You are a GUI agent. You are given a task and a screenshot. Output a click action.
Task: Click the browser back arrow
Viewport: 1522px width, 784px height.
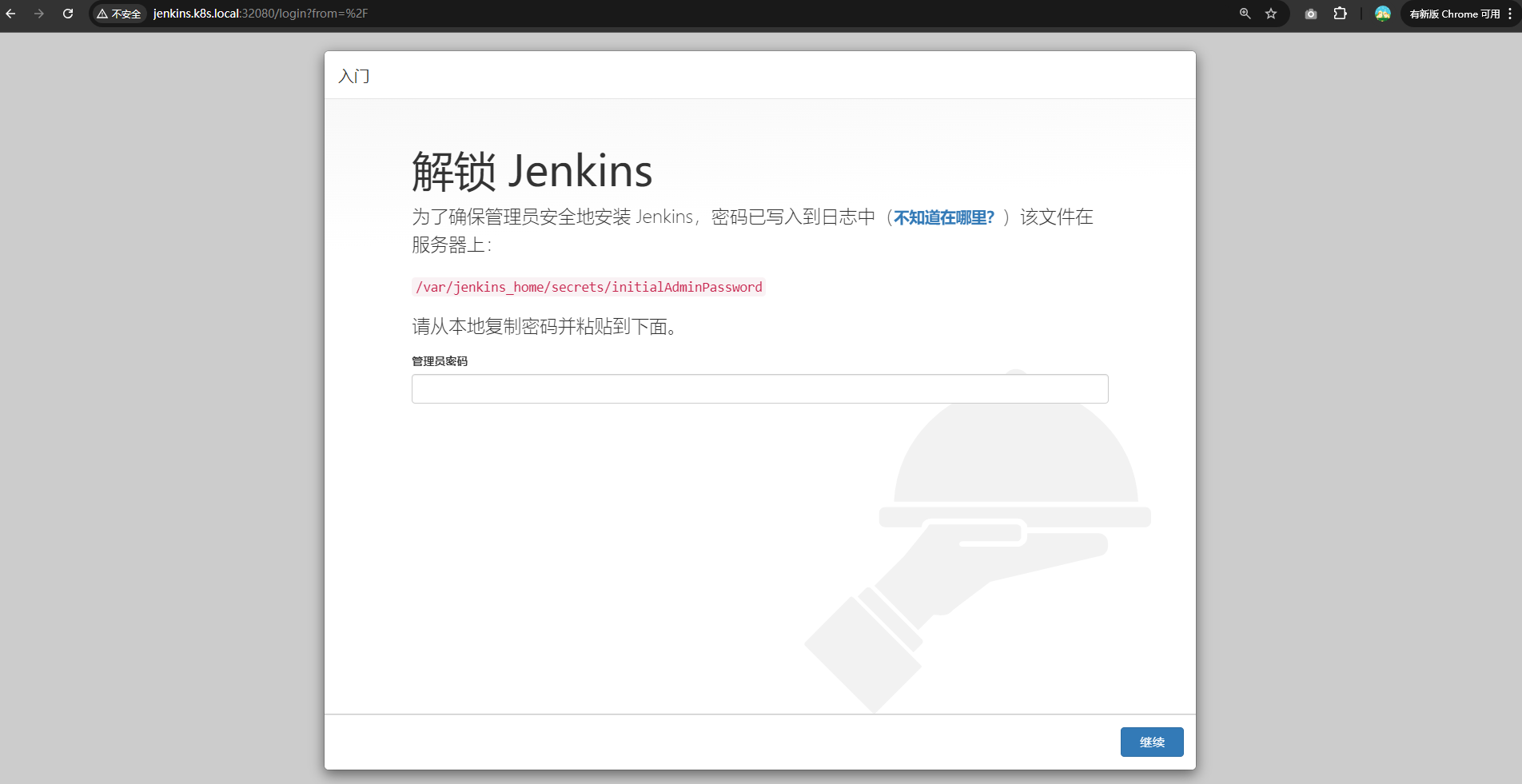[x=11, y=14]
